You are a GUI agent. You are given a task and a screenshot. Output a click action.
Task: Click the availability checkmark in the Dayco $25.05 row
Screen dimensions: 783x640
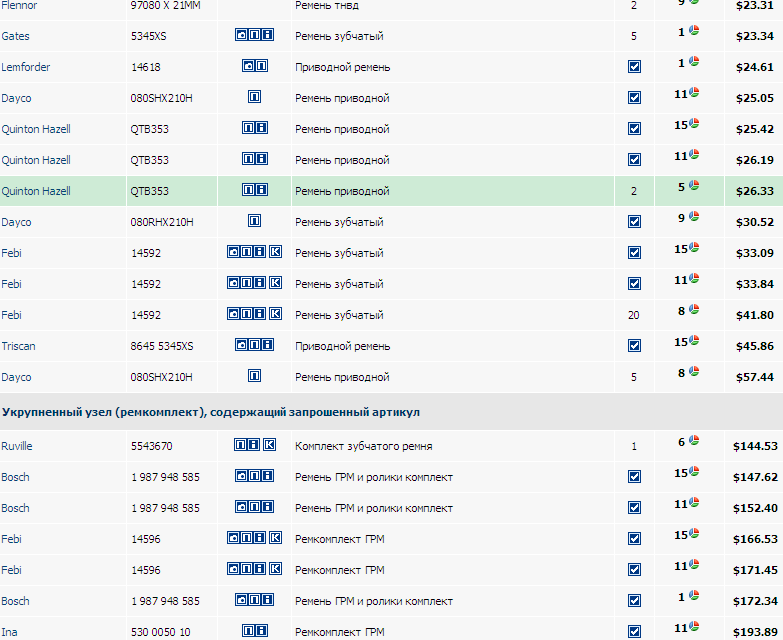[x=634, y=97]
